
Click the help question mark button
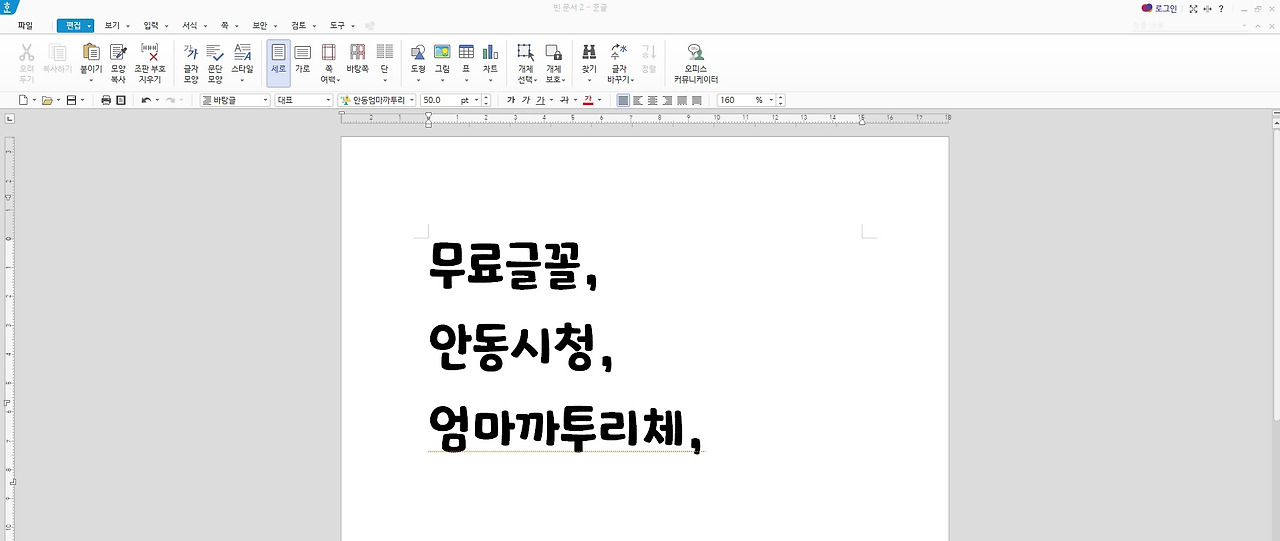tap(1221, 8)
